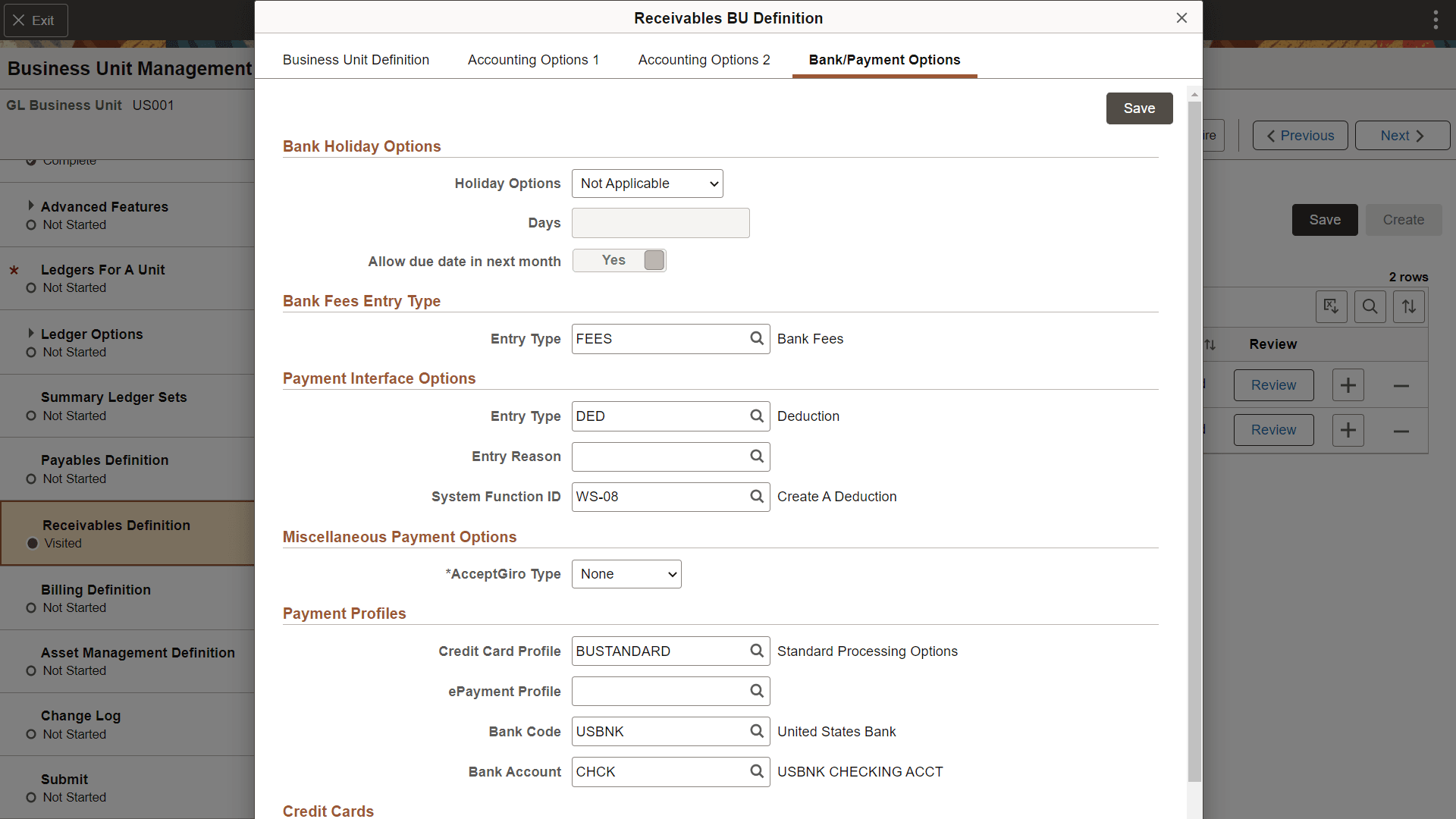Click the export-to-Excel grid icon above the table
Image resolution: width=1456 pixels, height=819 pixels.
coord(1332,306)
